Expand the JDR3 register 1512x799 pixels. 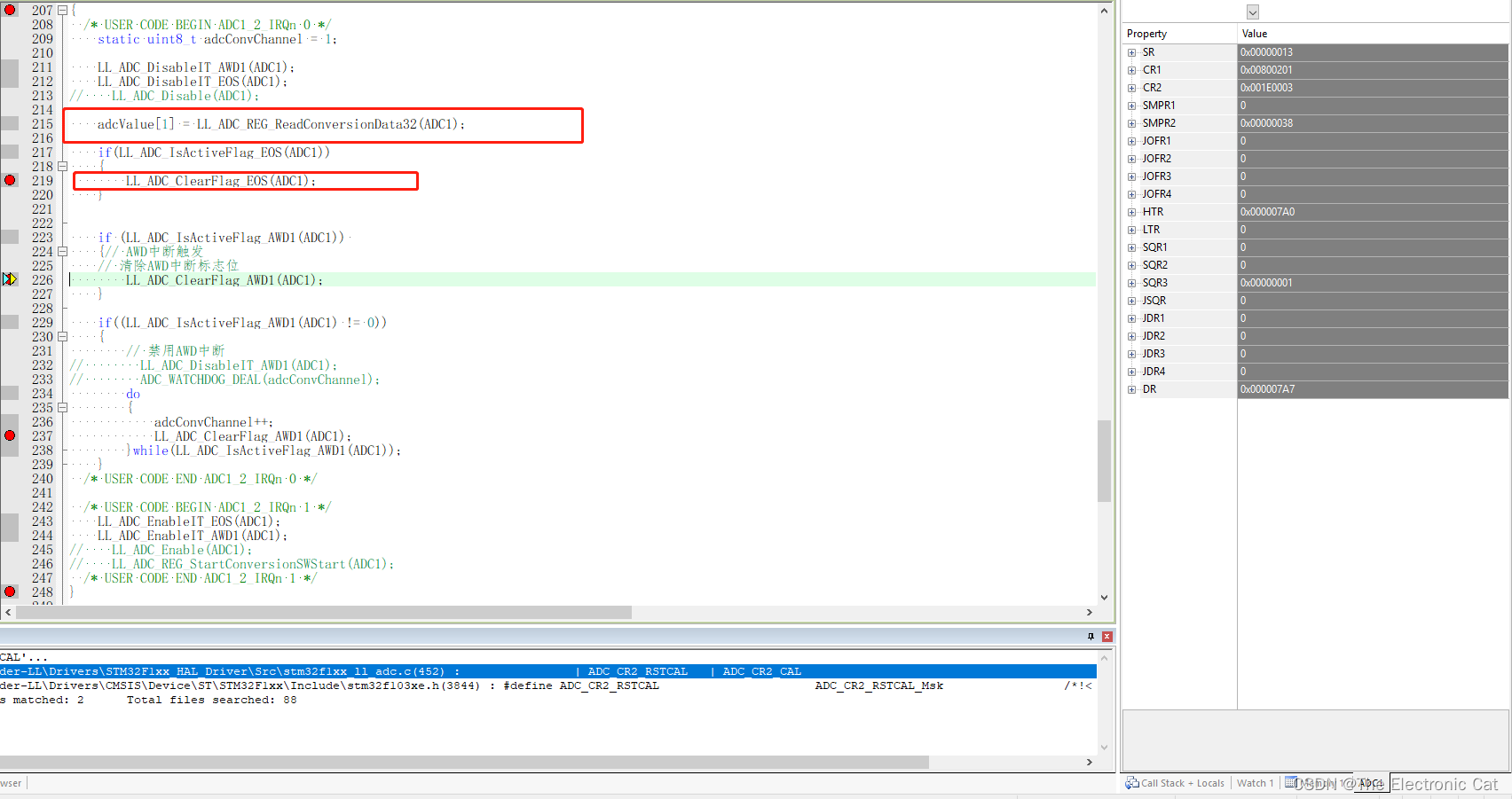click(1131, 354)
